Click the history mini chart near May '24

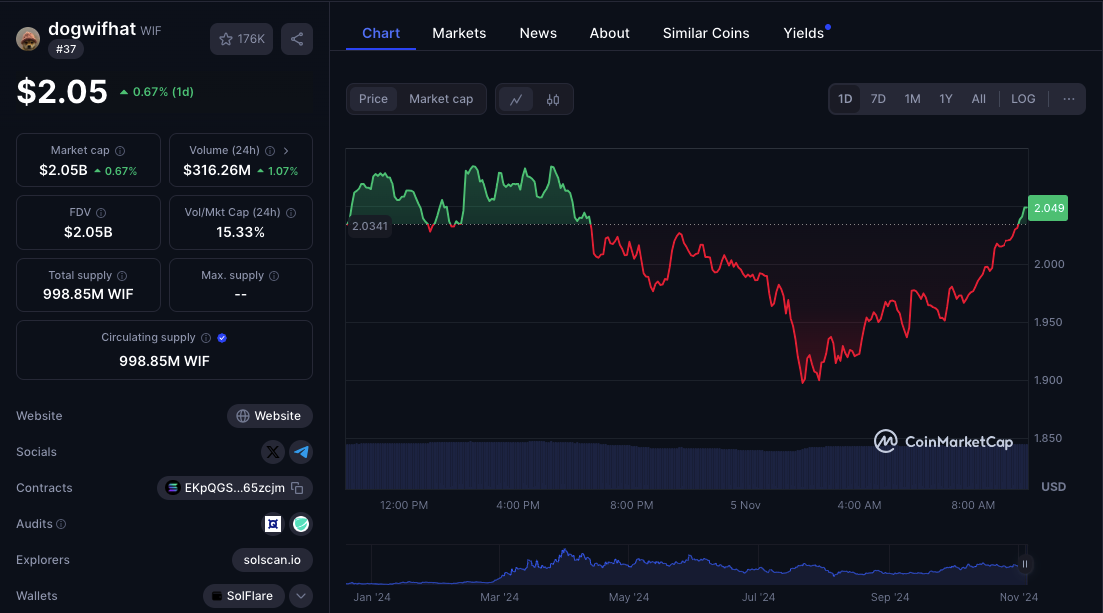pos(629,564)
